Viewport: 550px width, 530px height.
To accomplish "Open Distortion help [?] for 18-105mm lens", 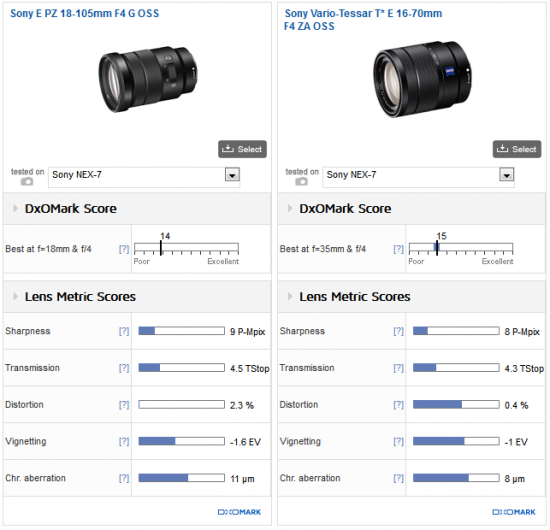I will tap(124, 405).
